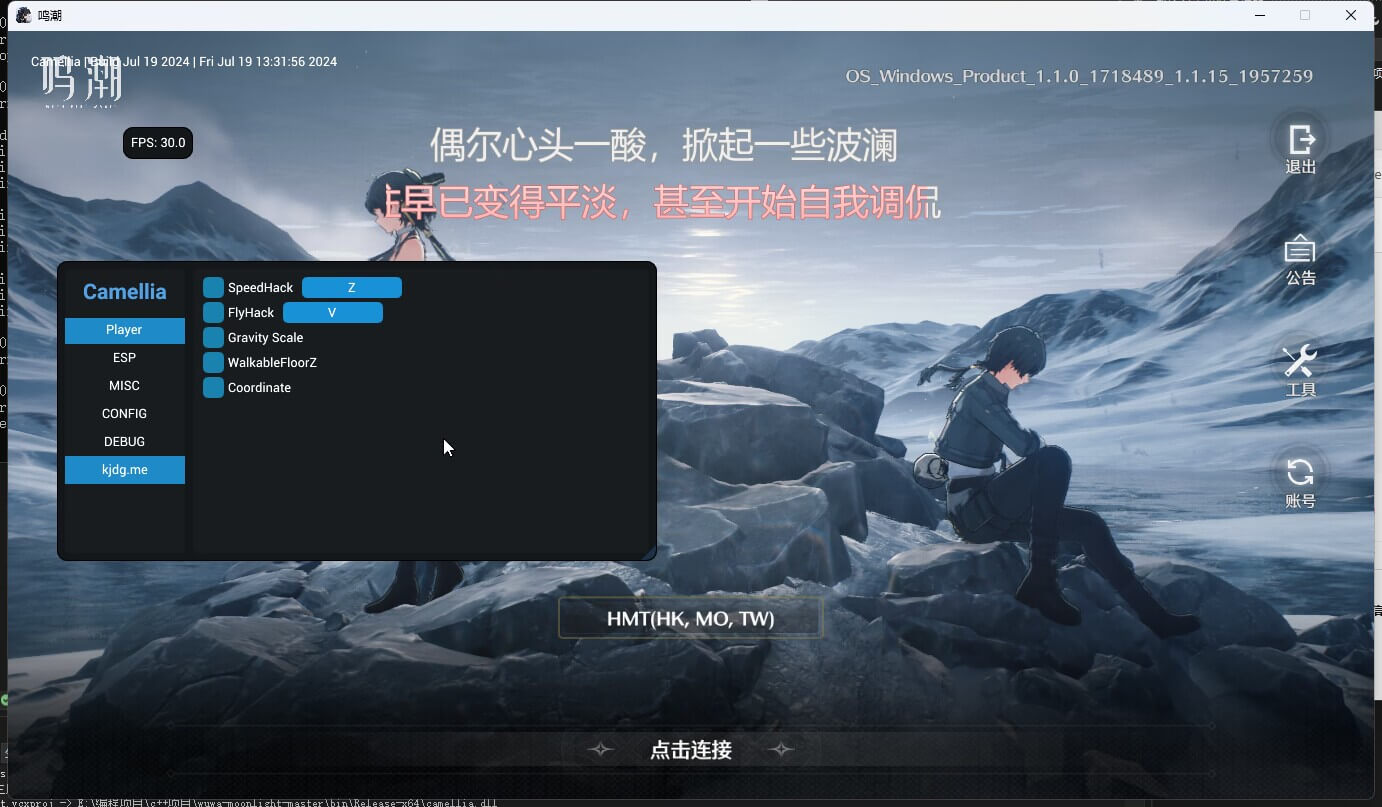Enable the Gravity Scale checkbox
The height and width of the screenshot is (807, 1382).
pos(213,338)
